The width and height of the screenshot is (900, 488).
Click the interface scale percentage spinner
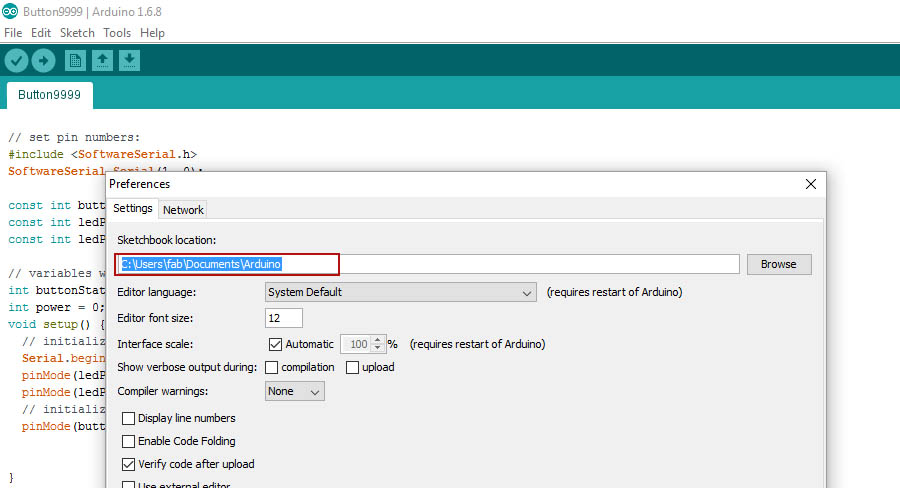pos(363,344)
